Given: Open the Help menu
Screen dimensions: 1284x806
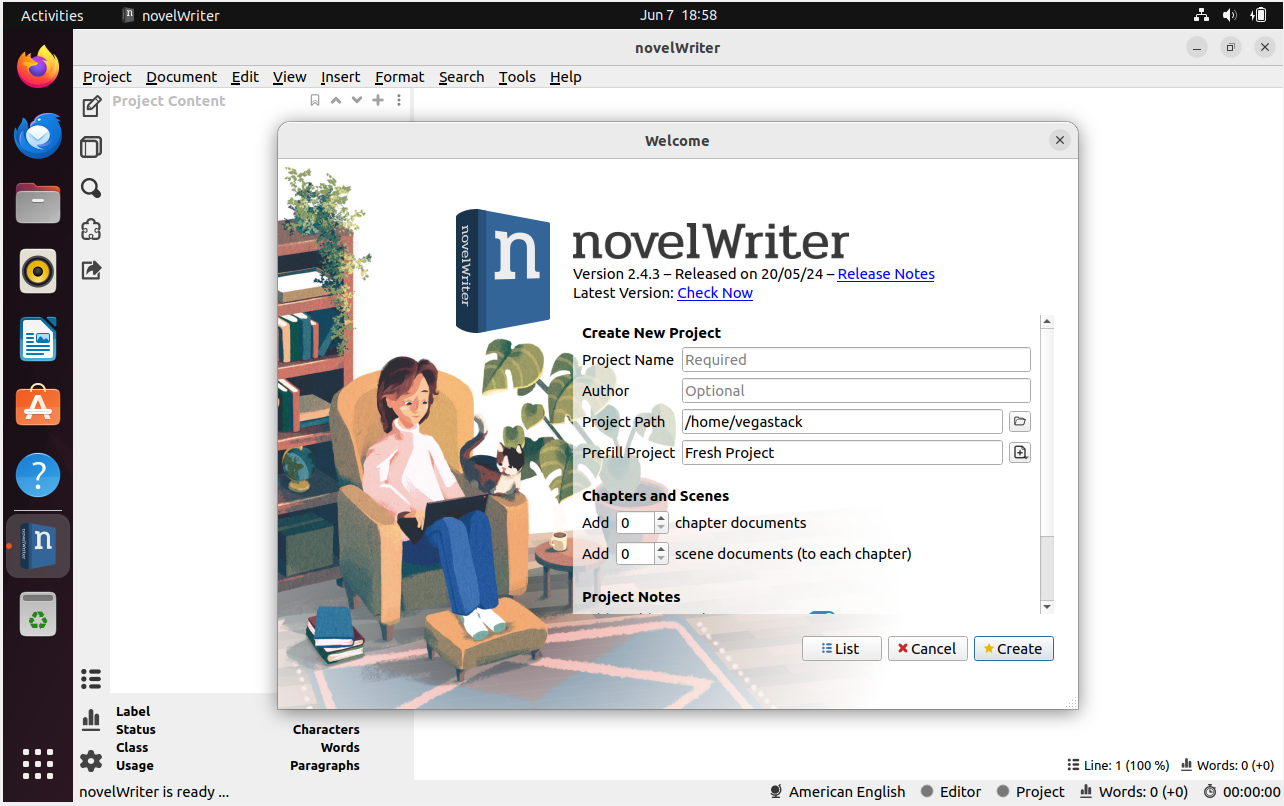Looking at the screenshot, I should point(565,77).
